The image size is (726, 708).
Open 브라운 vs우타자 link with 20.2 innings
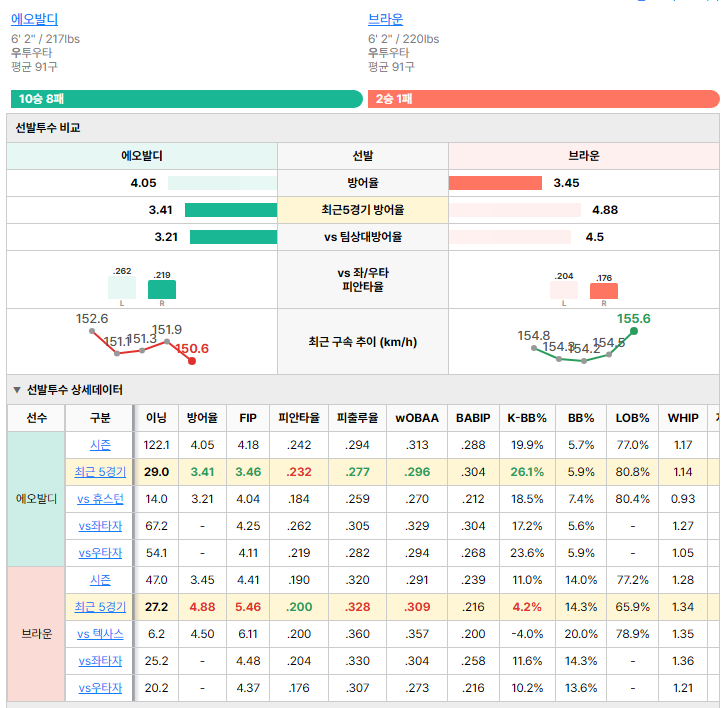pos(100,688)
